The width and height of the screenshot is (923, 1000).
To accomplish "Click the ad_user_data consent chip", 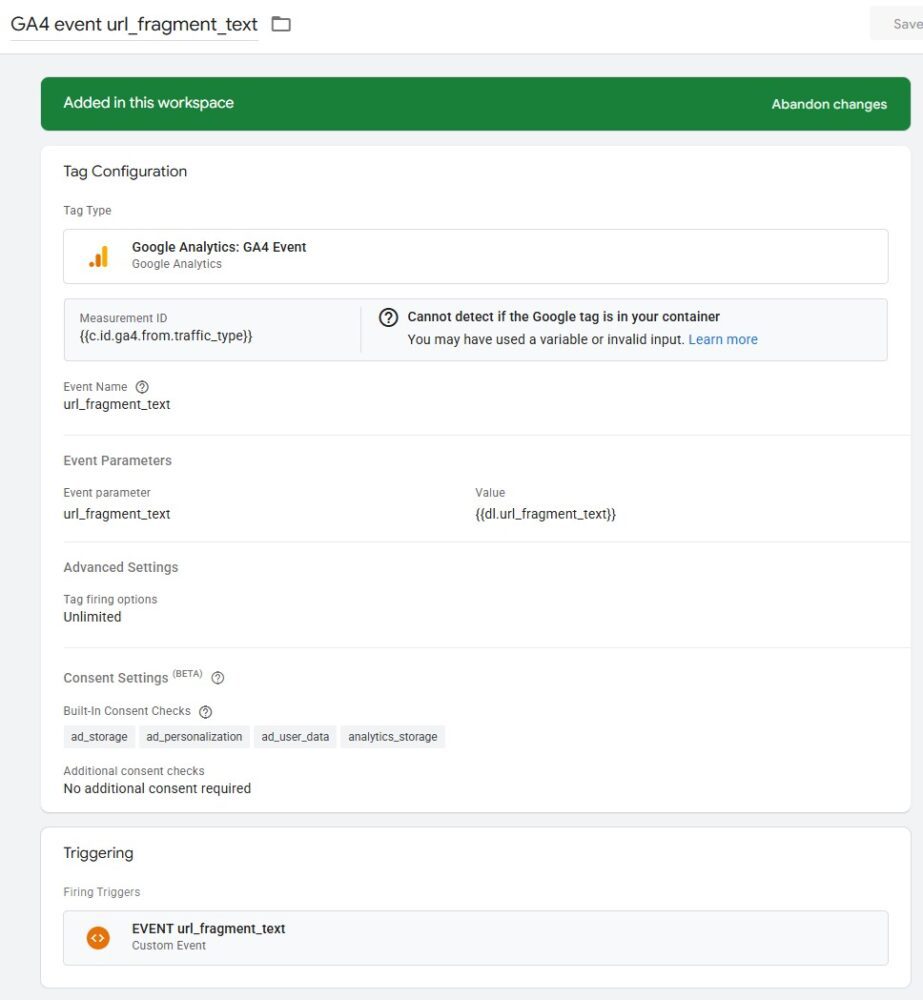I will click(295, 737).
